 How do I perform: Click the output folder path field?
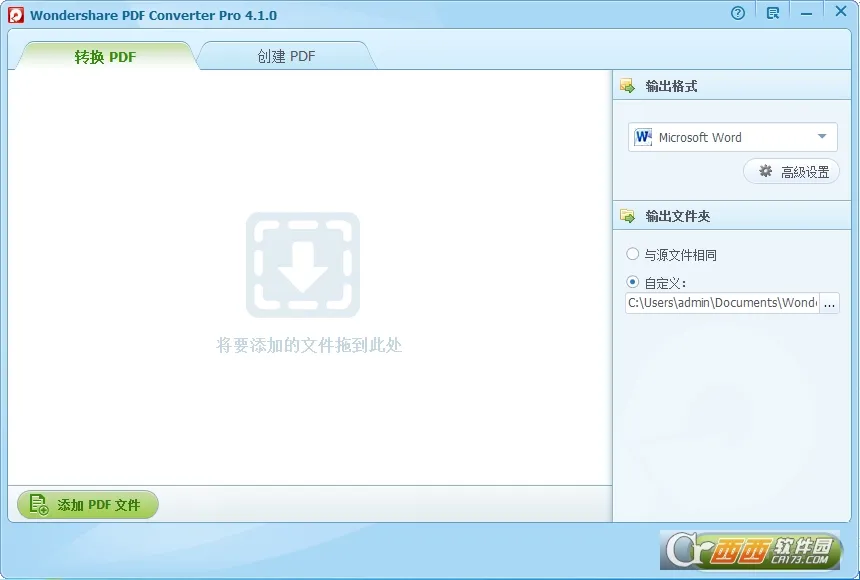[722, 303]
